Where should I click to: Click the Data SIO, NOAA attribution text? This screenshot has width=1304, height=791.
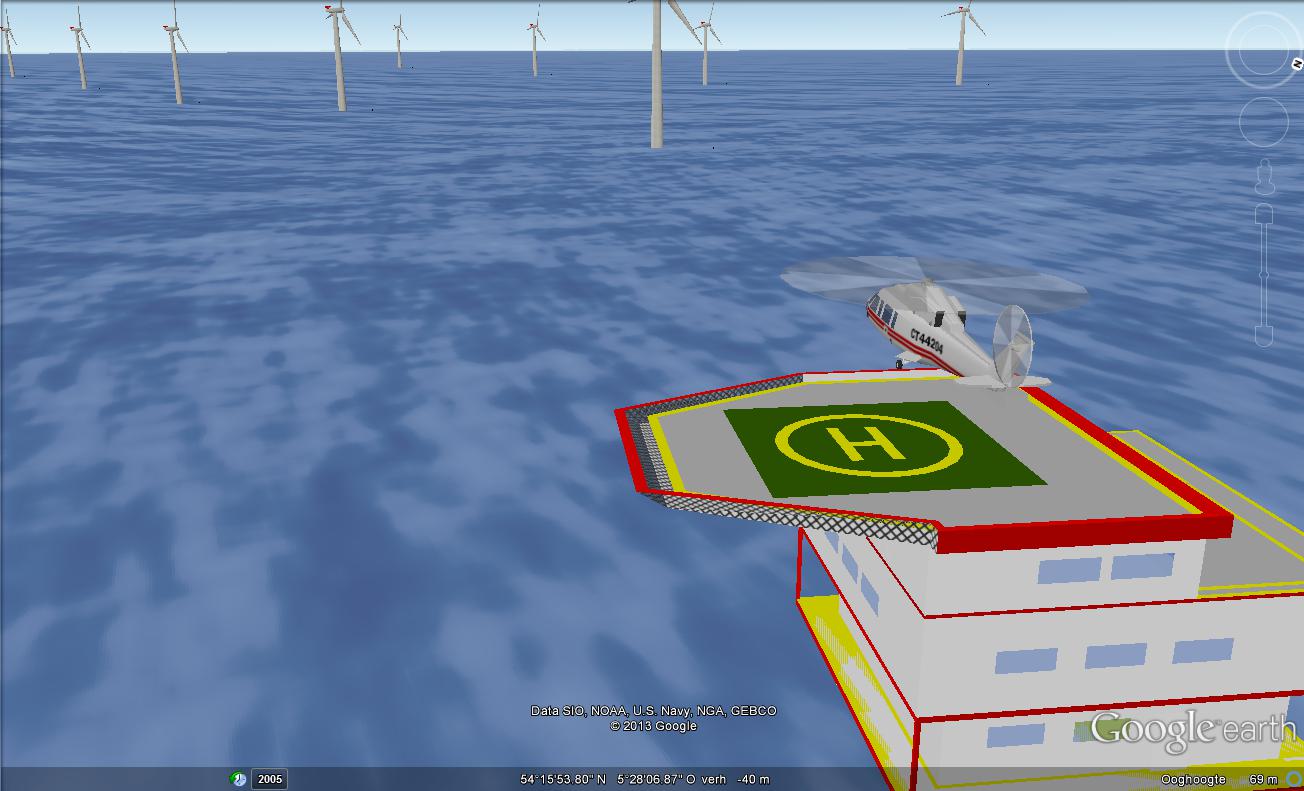pyautogui.click(x=653, y=711)
